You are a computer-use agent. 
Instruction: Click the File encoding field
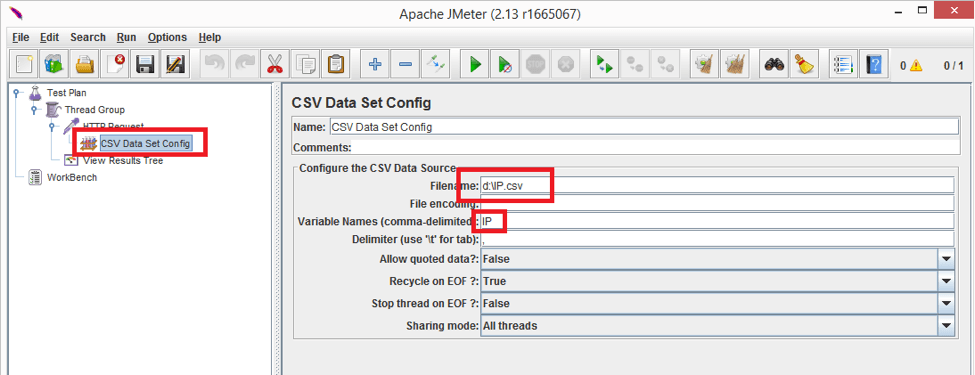tap(717, 203)
